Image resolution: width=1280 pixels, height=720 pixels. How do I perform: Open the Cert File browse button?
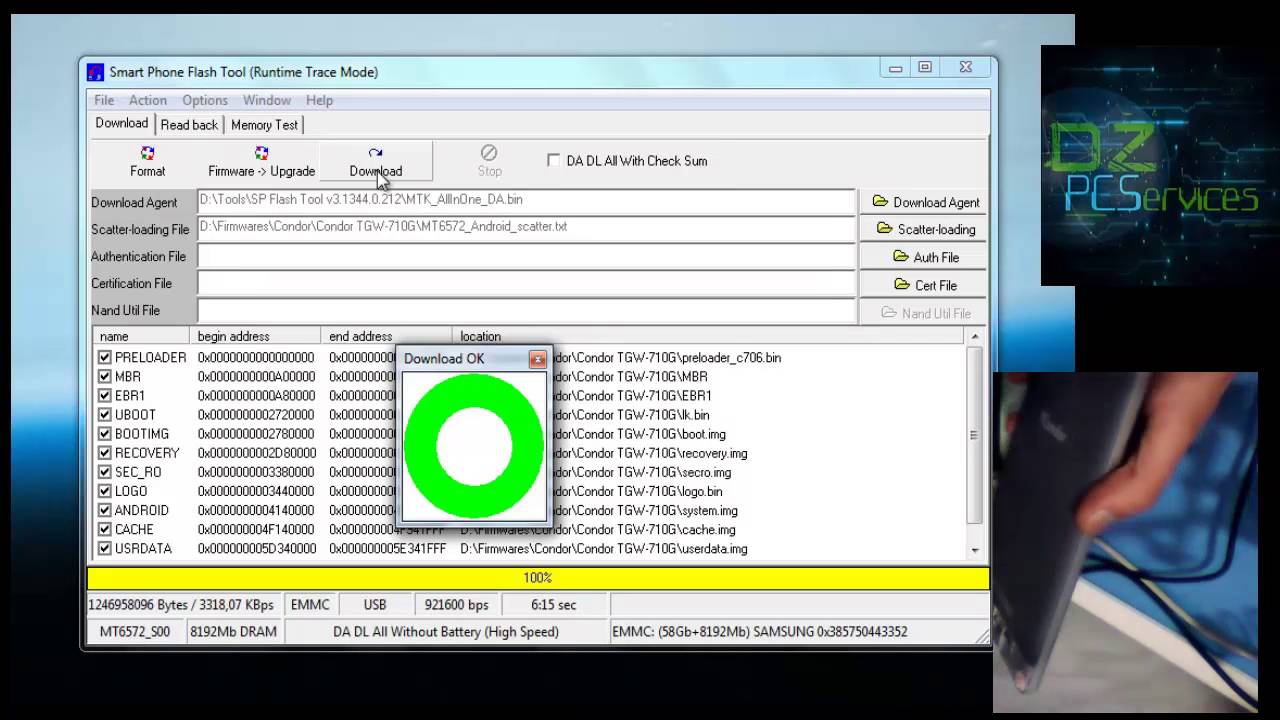pos(924,285)
